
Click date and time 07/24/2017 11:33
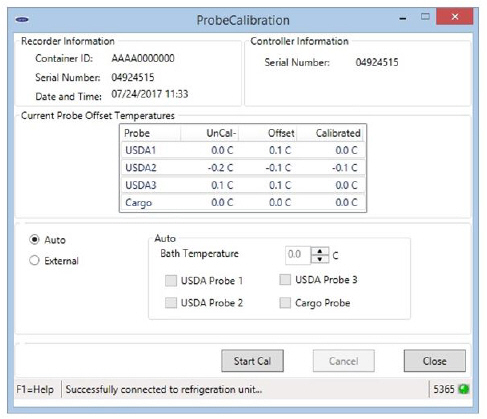(x=150, y=94)
